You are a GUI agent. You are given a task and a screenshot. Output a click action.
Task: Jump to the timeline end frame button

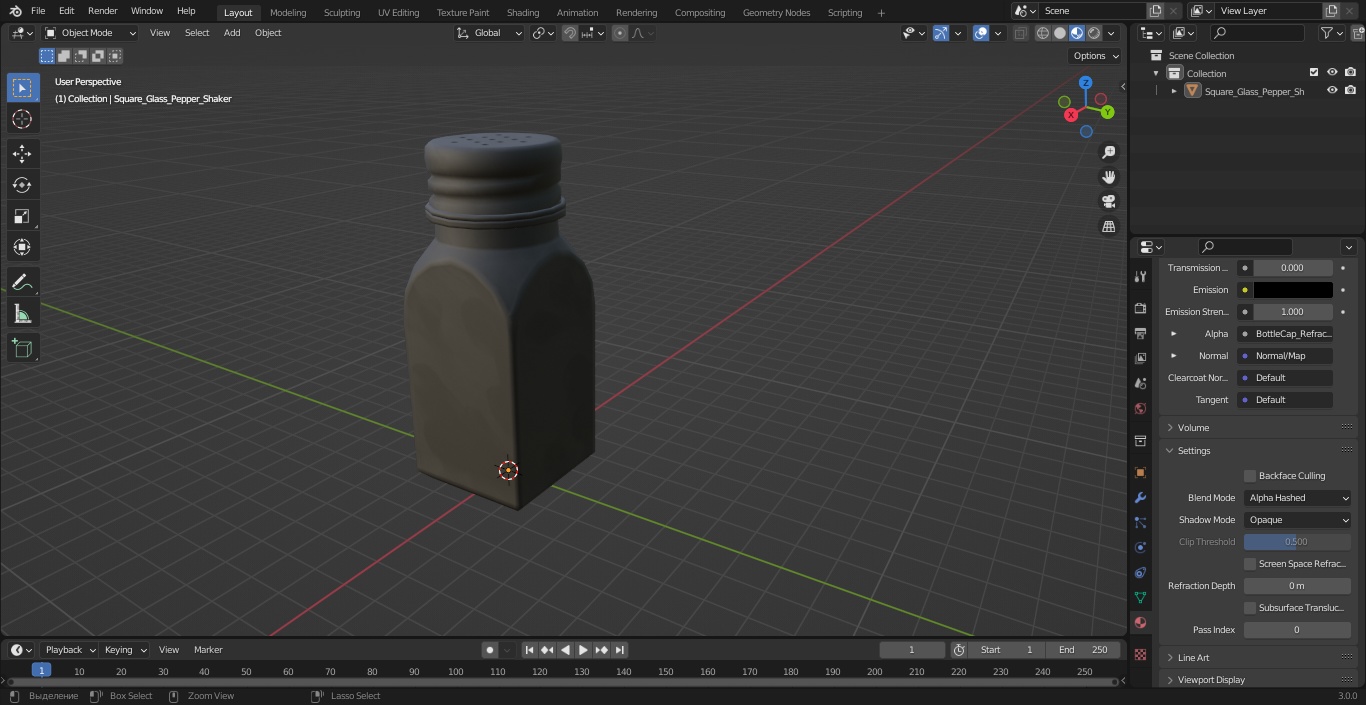tap(620, 650)
